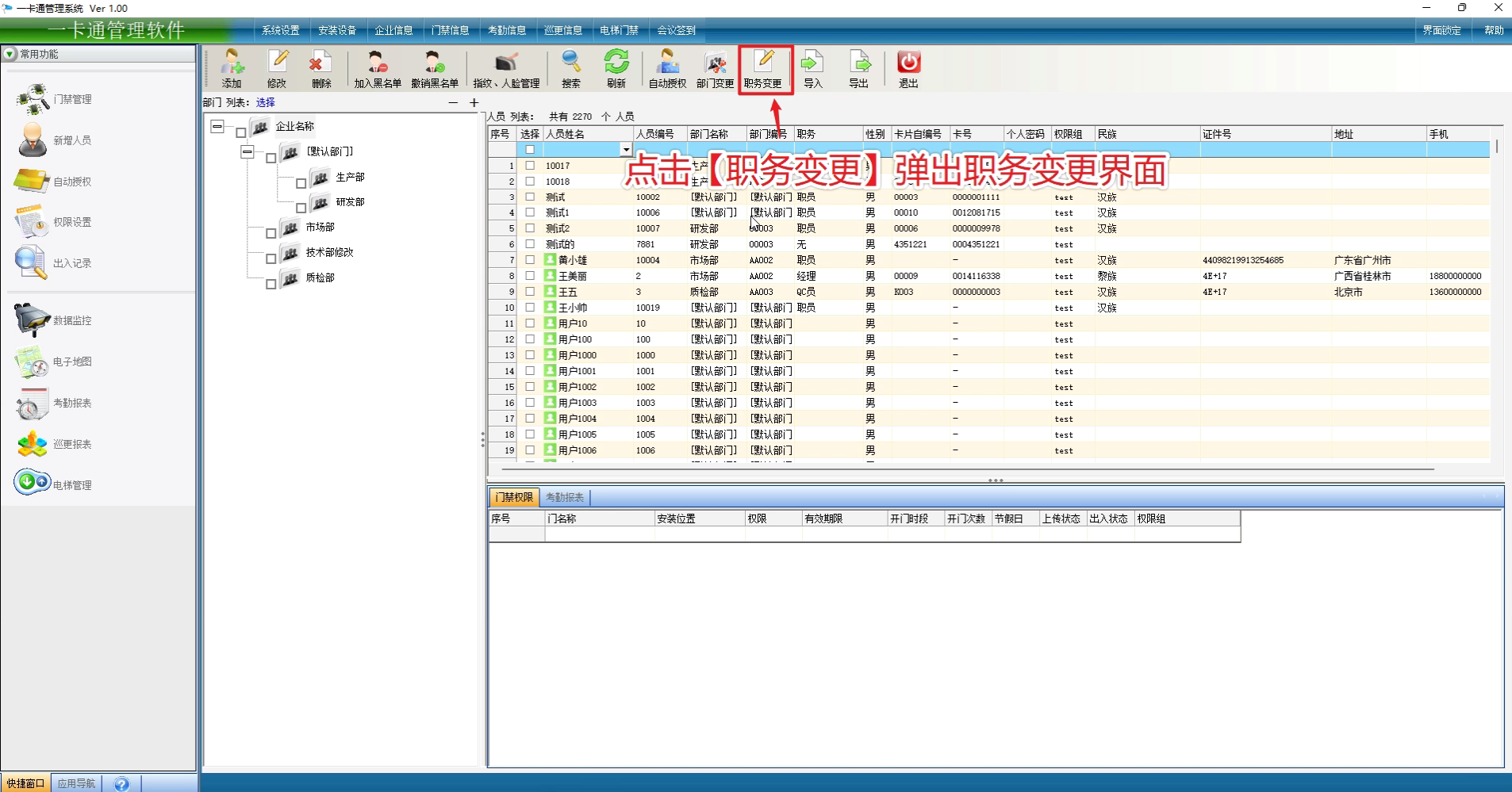The width and height of the screenshot is (1512, 792).
Task: Tick the selection checkbox for 王美丽 row
Action: [x=530, y=276]
